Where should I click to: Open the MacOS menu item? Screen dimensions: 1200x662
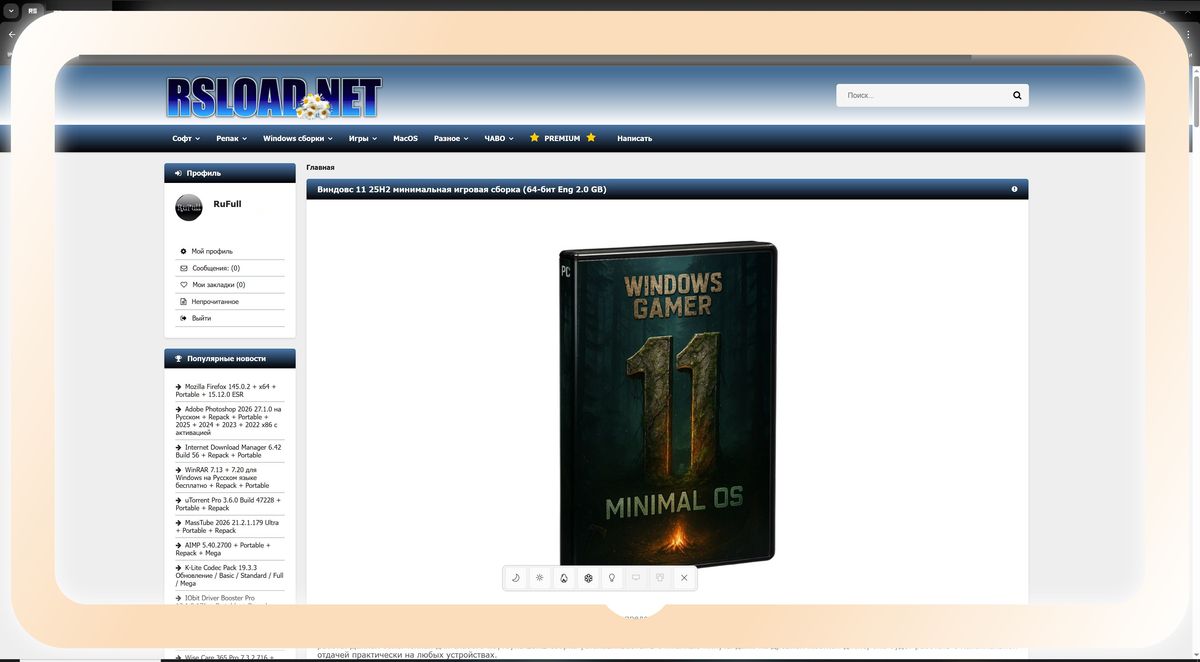coord(405,139)
